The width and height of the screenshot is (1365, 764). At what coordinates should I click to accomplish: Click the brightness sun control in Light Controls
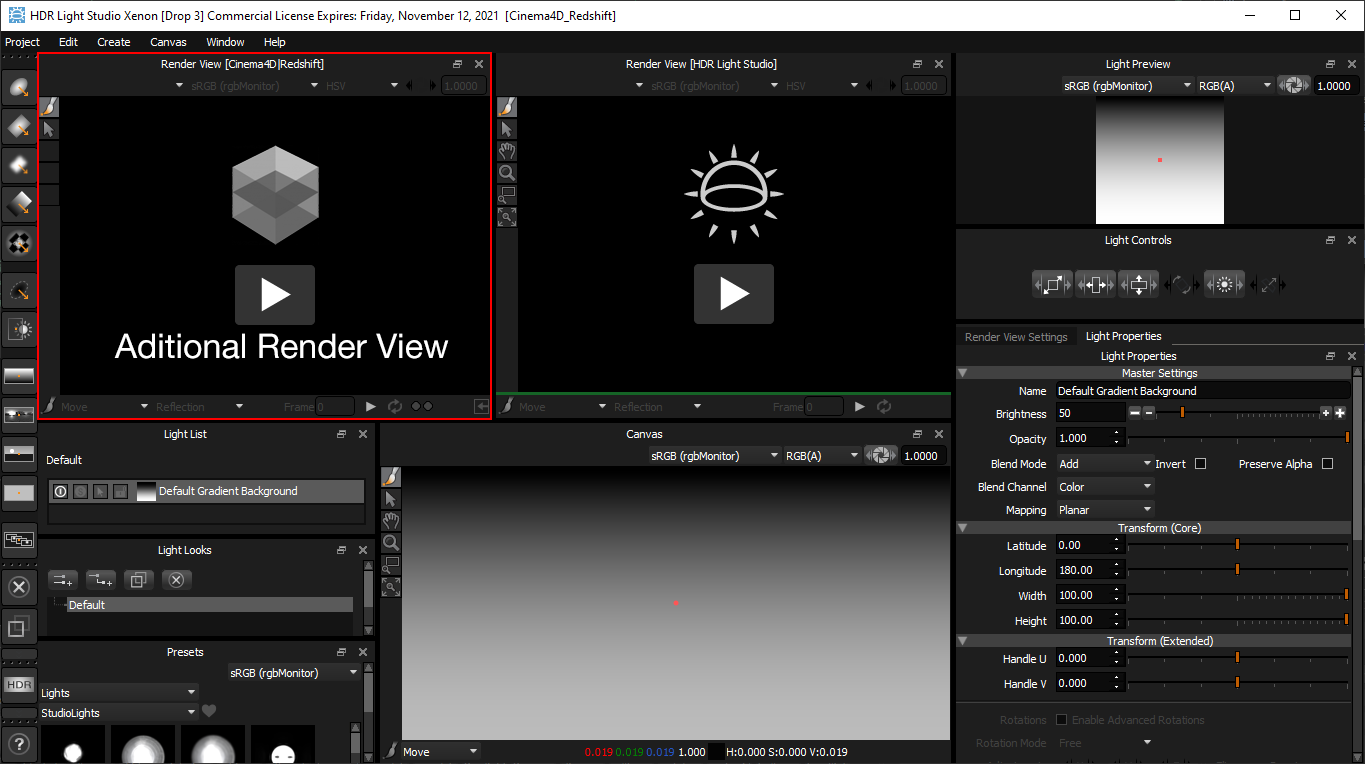click(1224, 285)
